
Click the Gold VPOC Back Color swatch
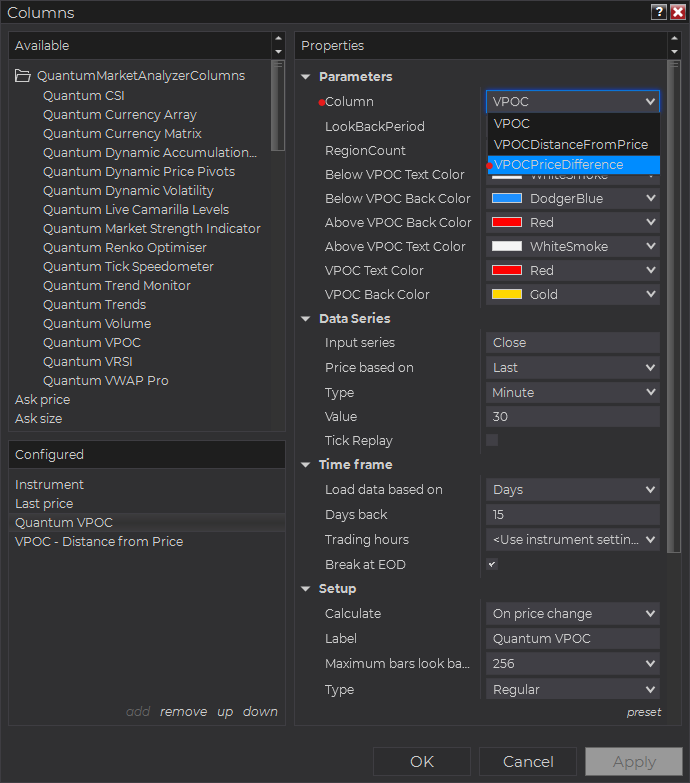pyautogui.click(x=507, y=294)
